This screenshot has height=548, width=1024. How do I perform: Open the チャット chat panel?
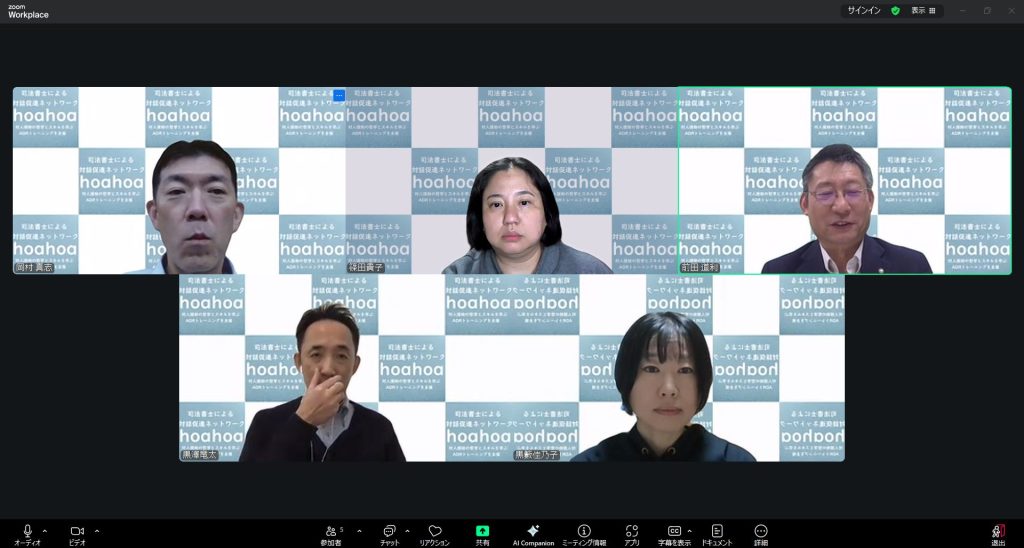pos(389,531)
